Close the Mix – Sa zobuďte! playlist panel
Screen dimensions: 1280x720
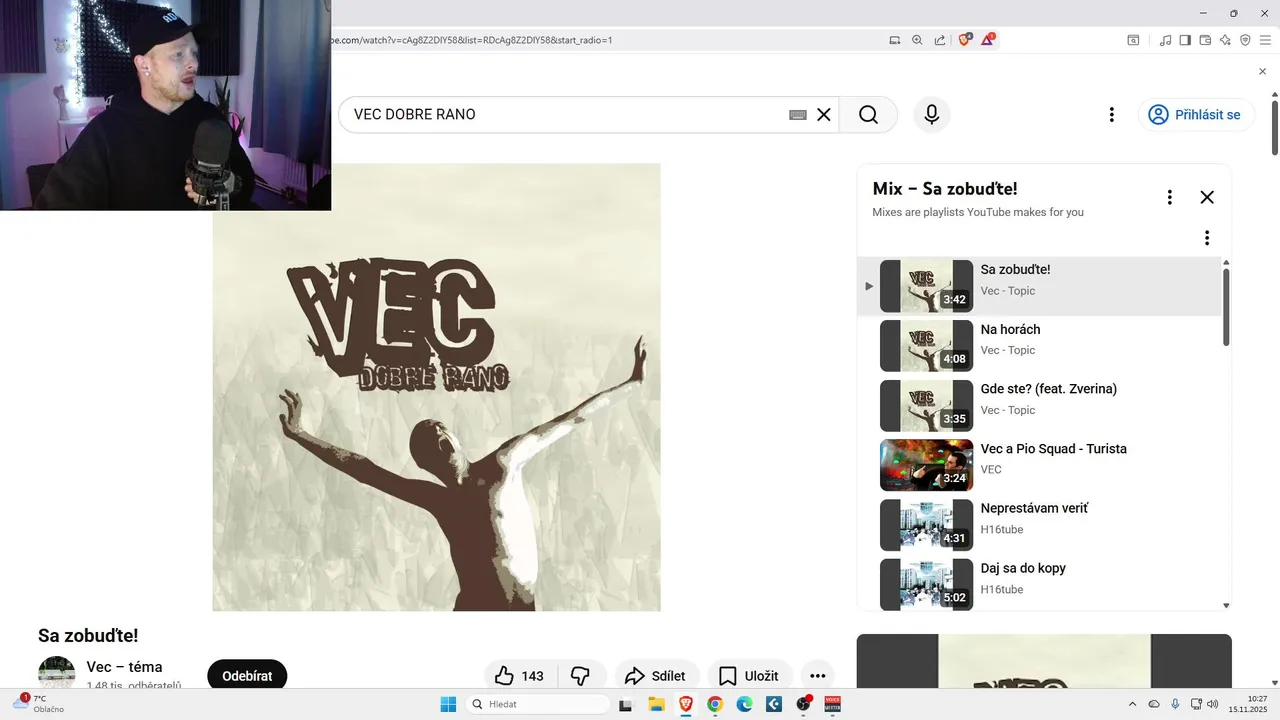tap(1207, 197)
